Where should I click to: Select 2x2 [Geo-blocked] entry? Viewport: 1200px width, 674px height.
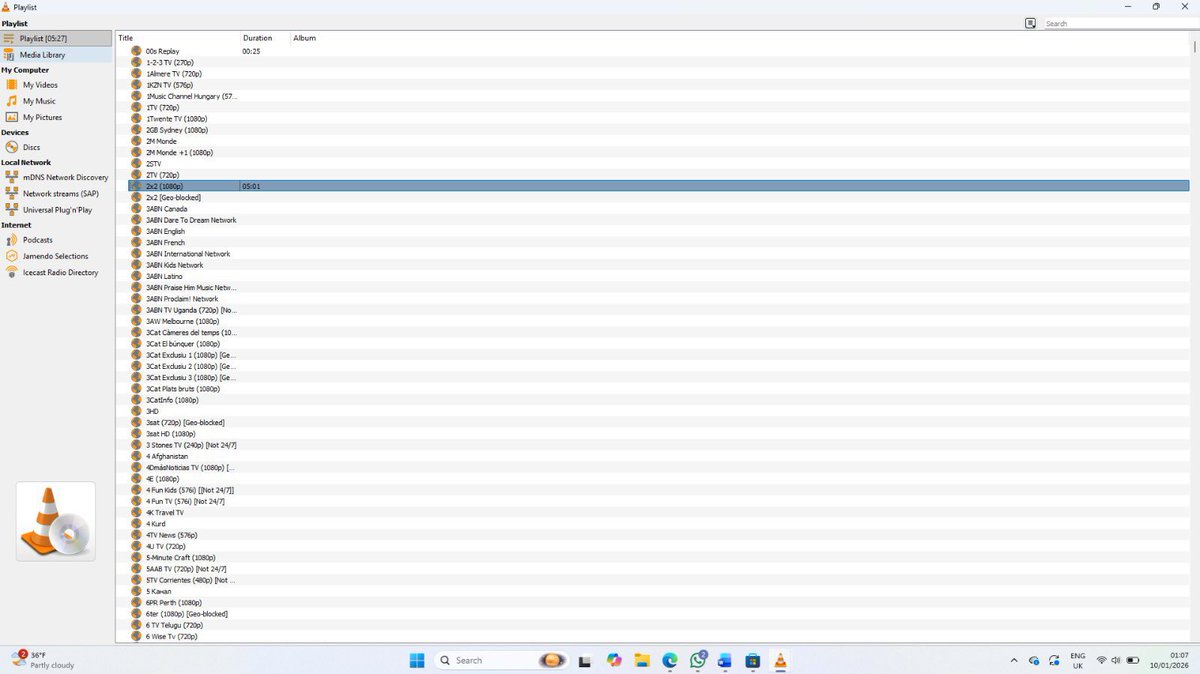174,197
